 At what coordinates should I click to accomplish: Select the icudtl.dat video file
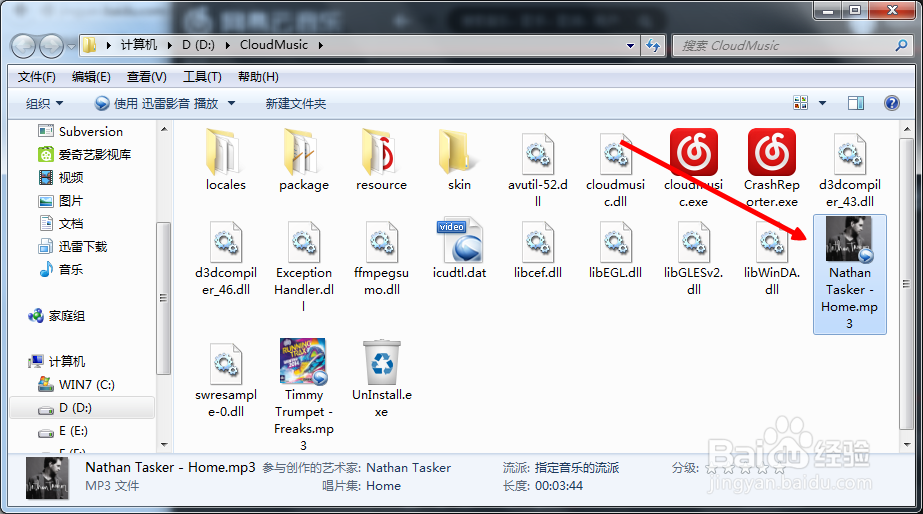459,248
